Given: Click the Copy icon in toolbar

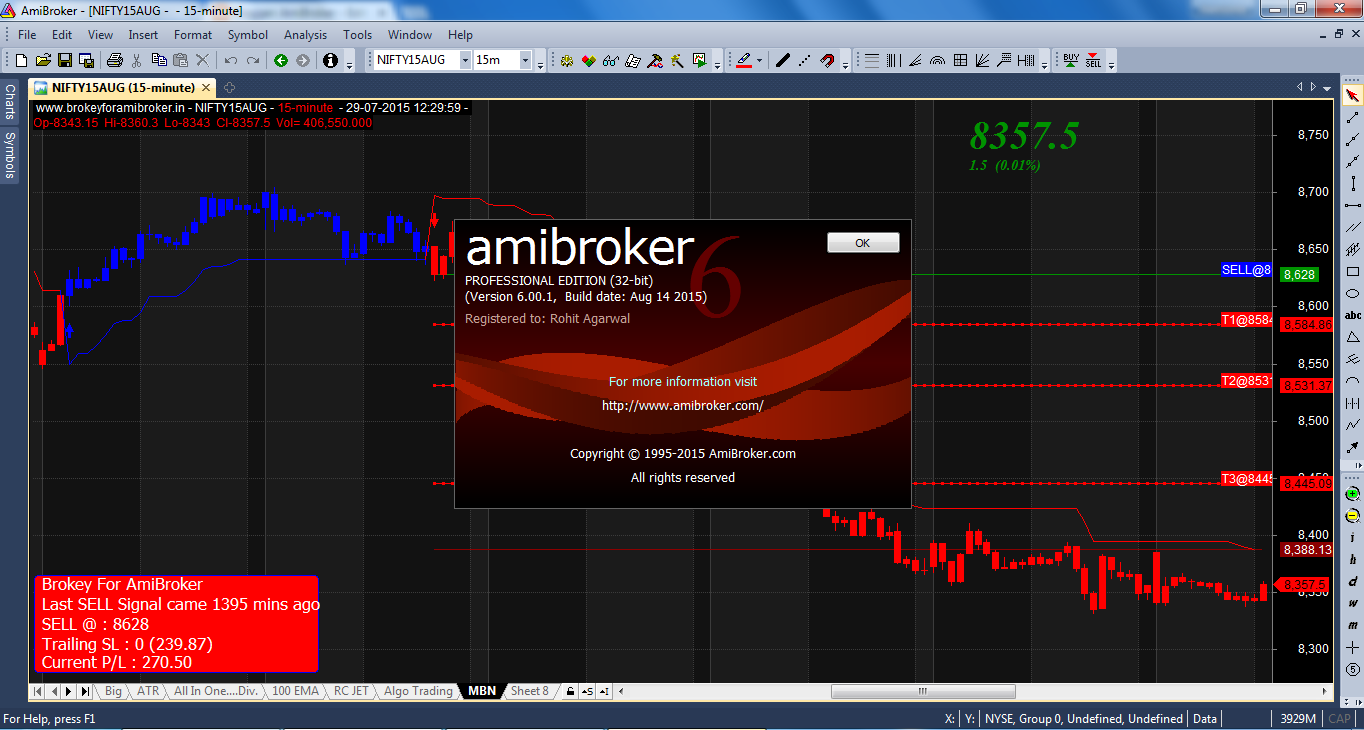Looking at the screenshot, I should click(159, 61).
